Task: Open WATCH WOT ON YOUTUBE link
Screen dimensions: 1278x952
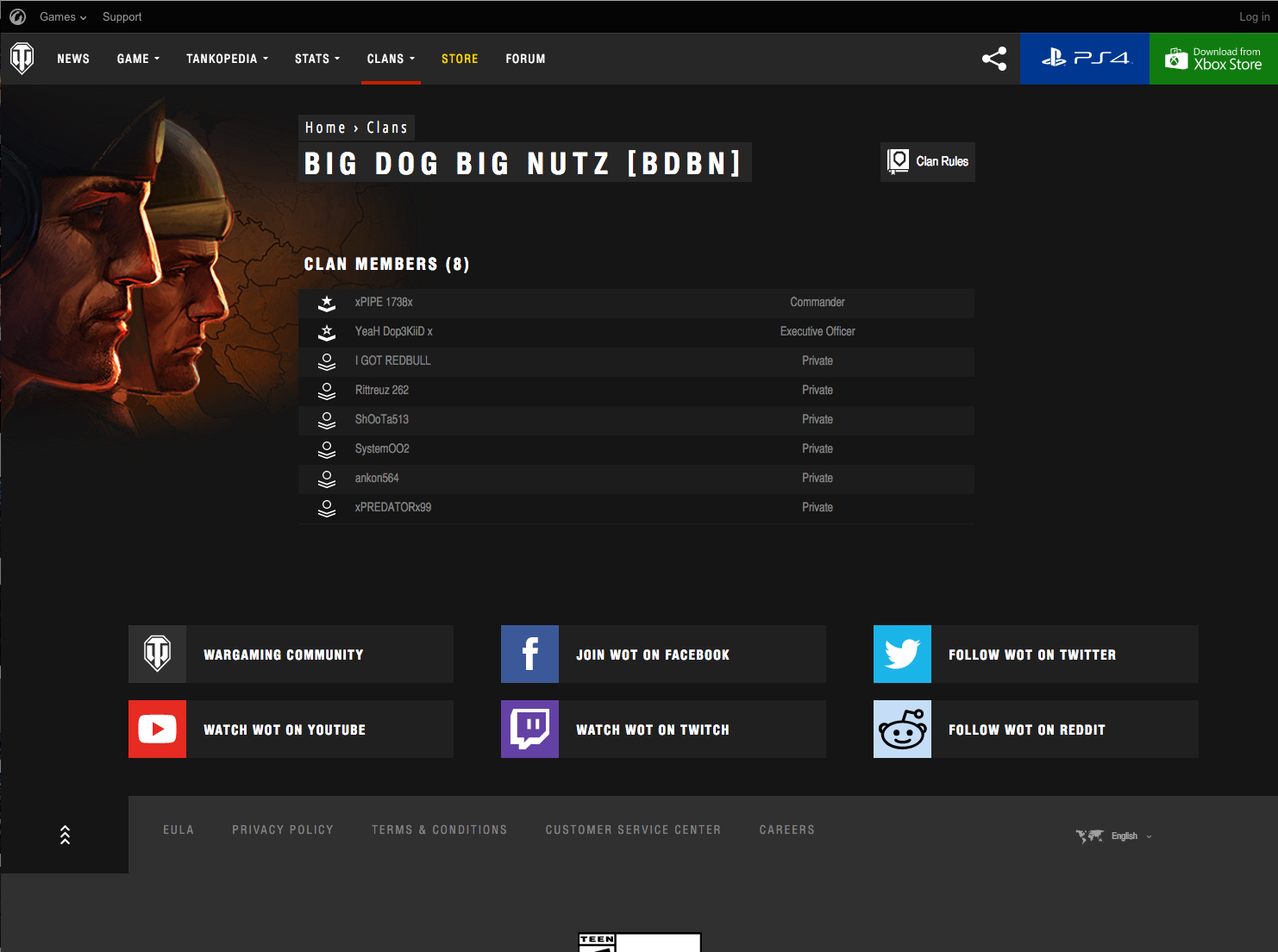Action: (285, 730)
